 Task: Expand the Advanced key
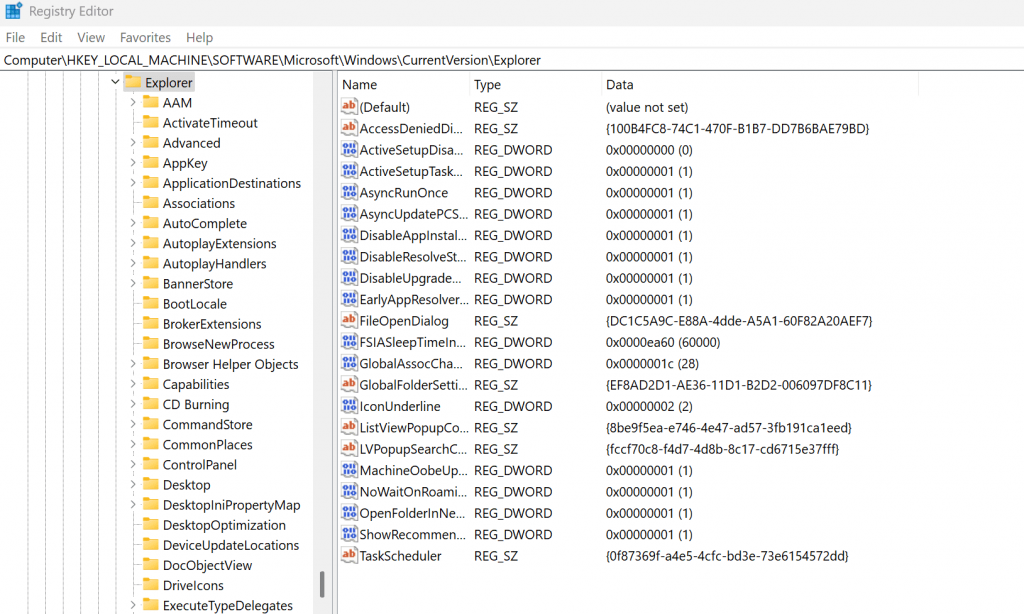[x=133, y=142]
